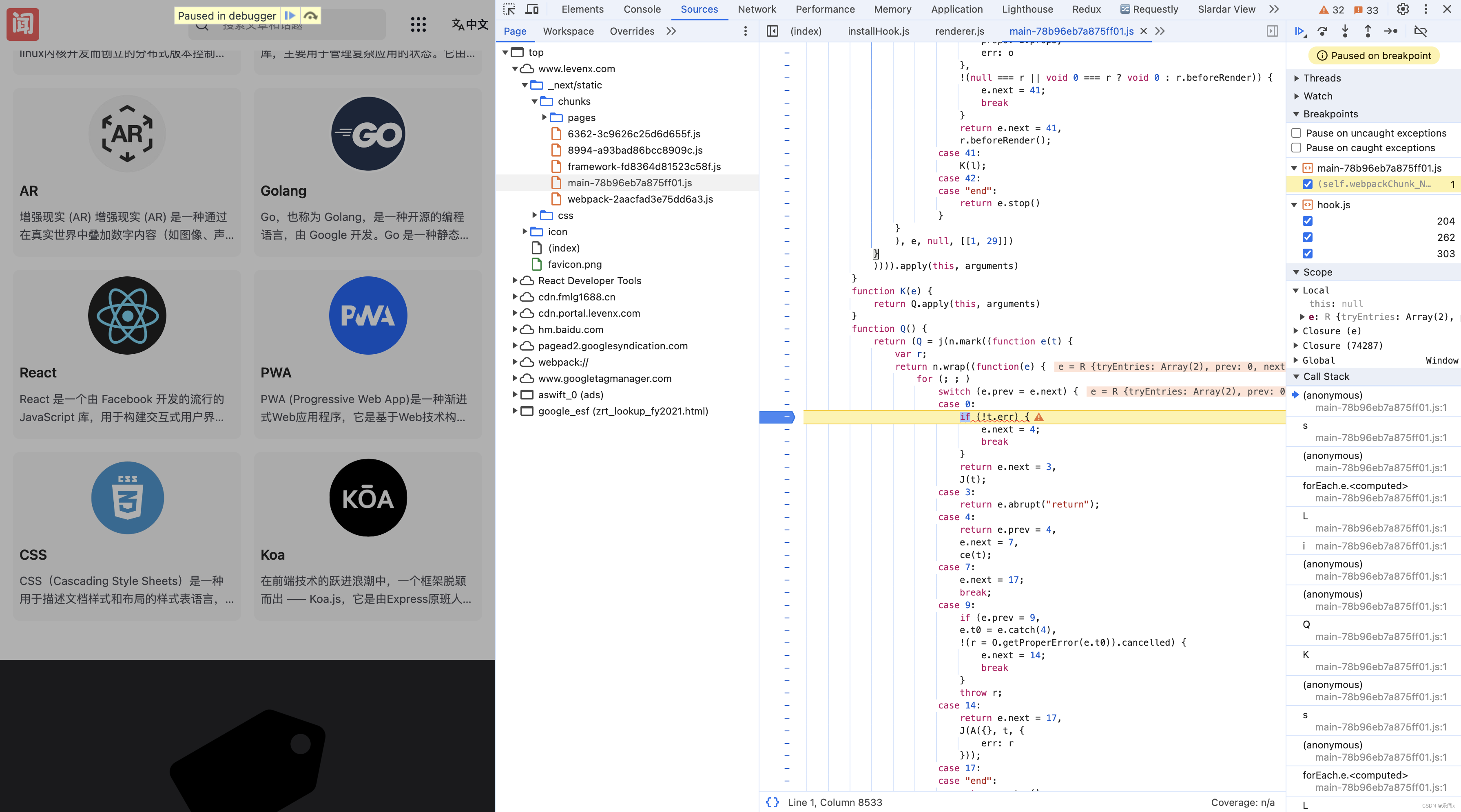Open the Koa topic card

click(x=367, y=536)
